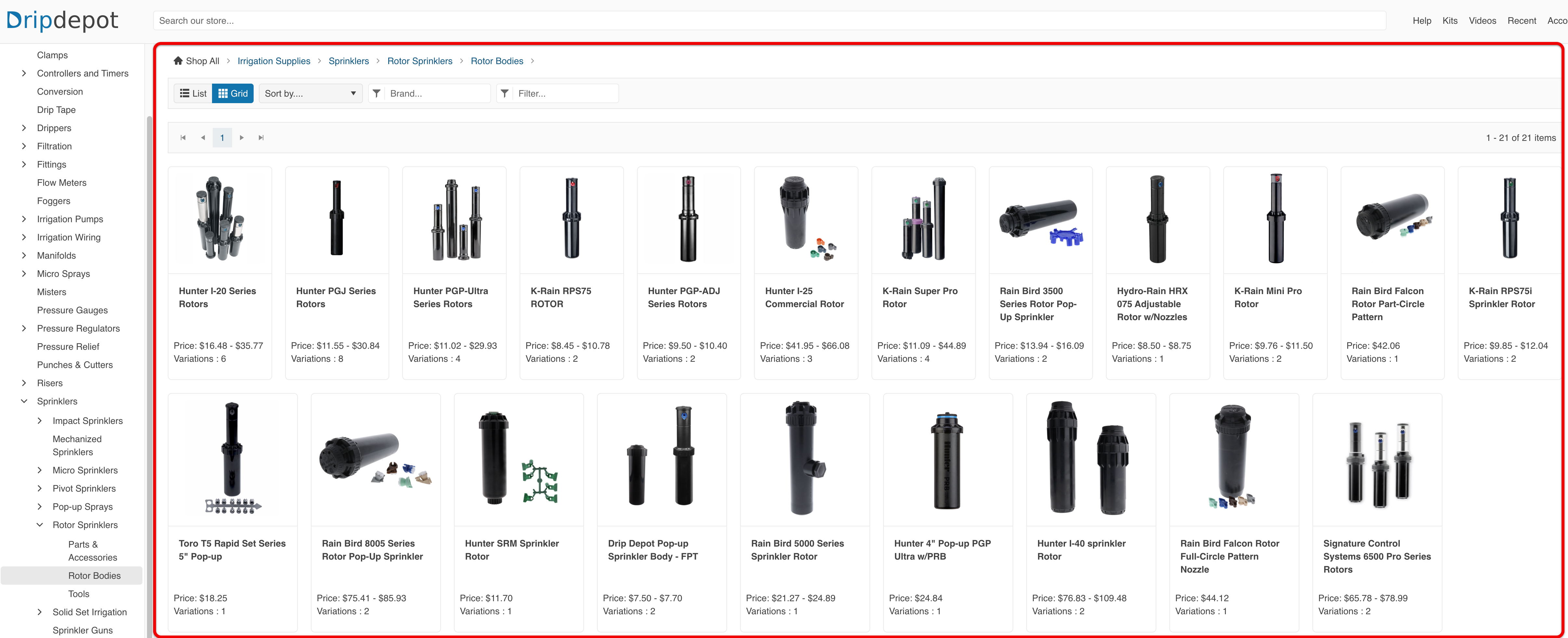Click the funnel icon beside Brand filter
Viewport: 1568px width, 638px height.
377,93
